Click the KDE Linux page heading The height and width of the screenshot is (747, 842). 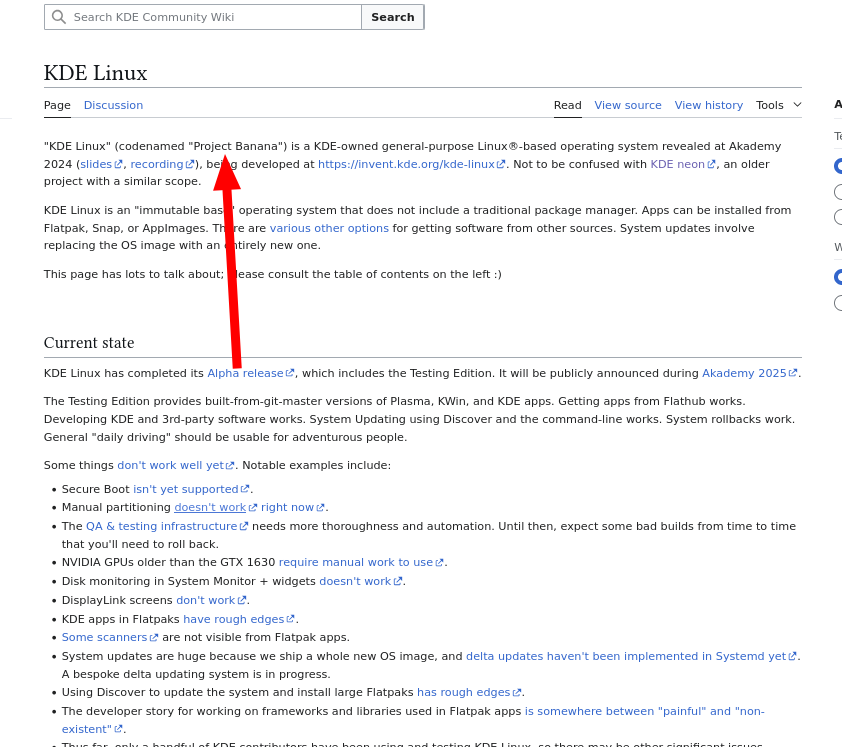96,73
